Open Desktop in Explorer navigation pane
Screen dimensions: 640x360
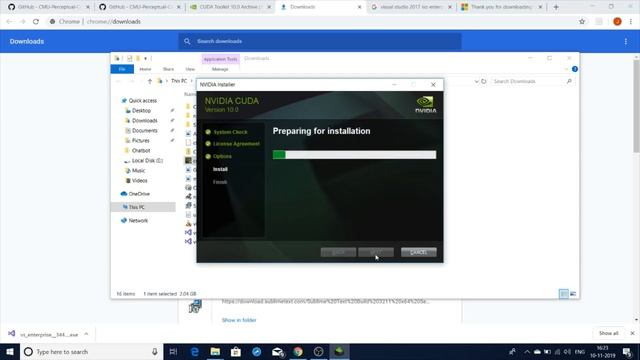click(141, 111)
